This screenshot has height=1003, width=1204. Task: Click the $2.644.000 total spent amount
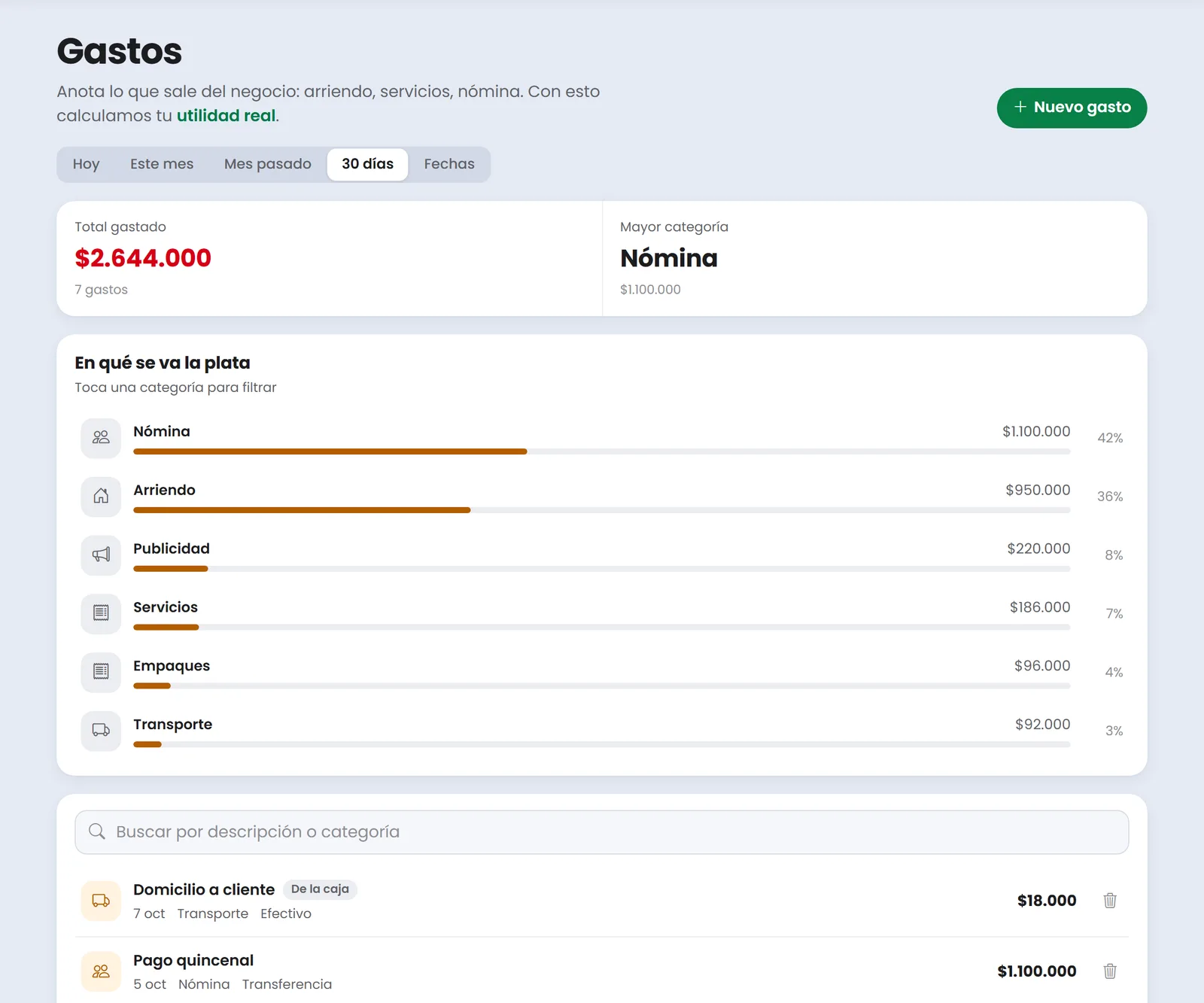coord(143,258)
